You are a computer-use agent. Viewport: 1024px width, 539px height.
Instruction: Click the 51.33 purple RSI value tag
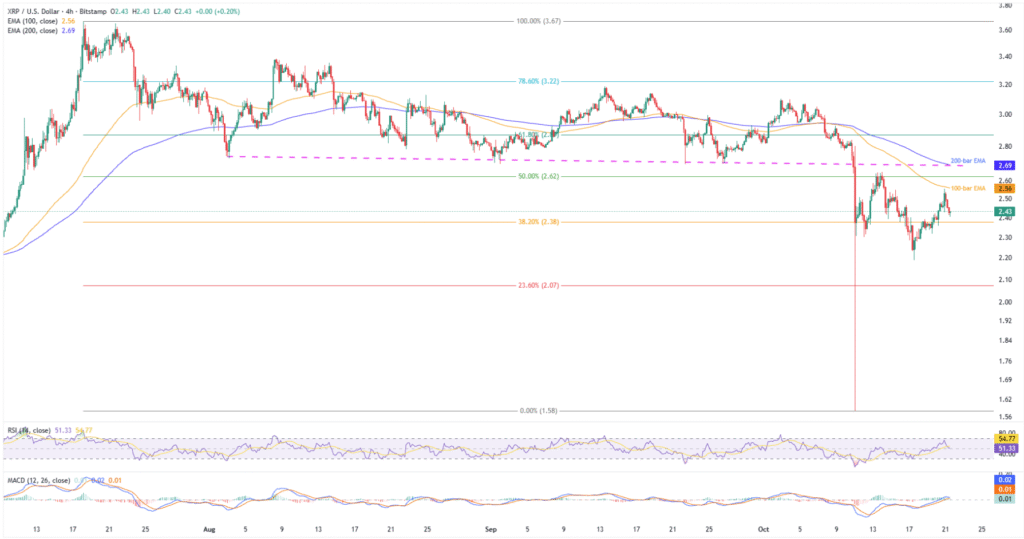pyautogui.click(x=1005, y=450)
